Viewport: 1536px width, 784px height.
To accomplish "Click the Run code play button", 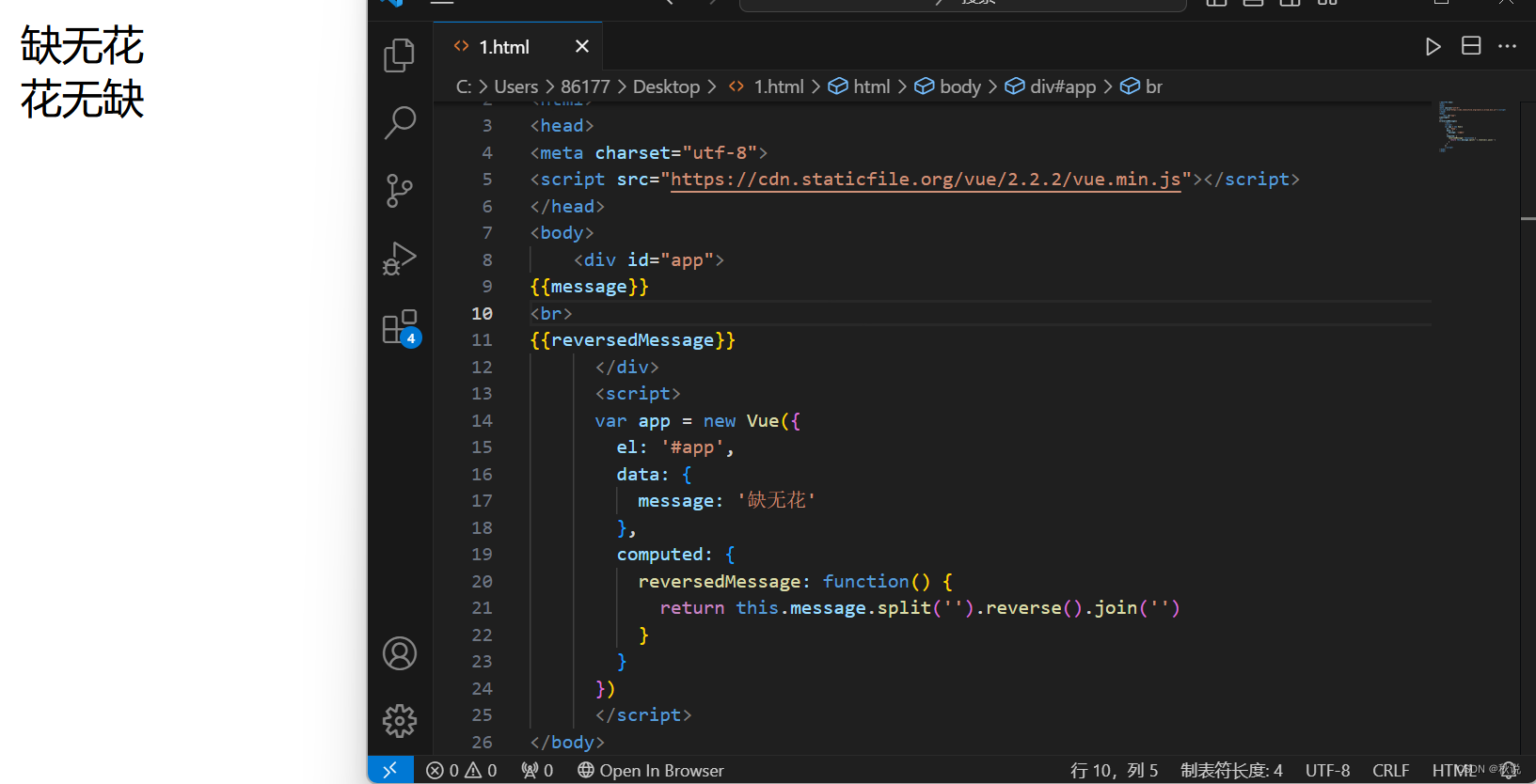I will tap(1433, 47).
